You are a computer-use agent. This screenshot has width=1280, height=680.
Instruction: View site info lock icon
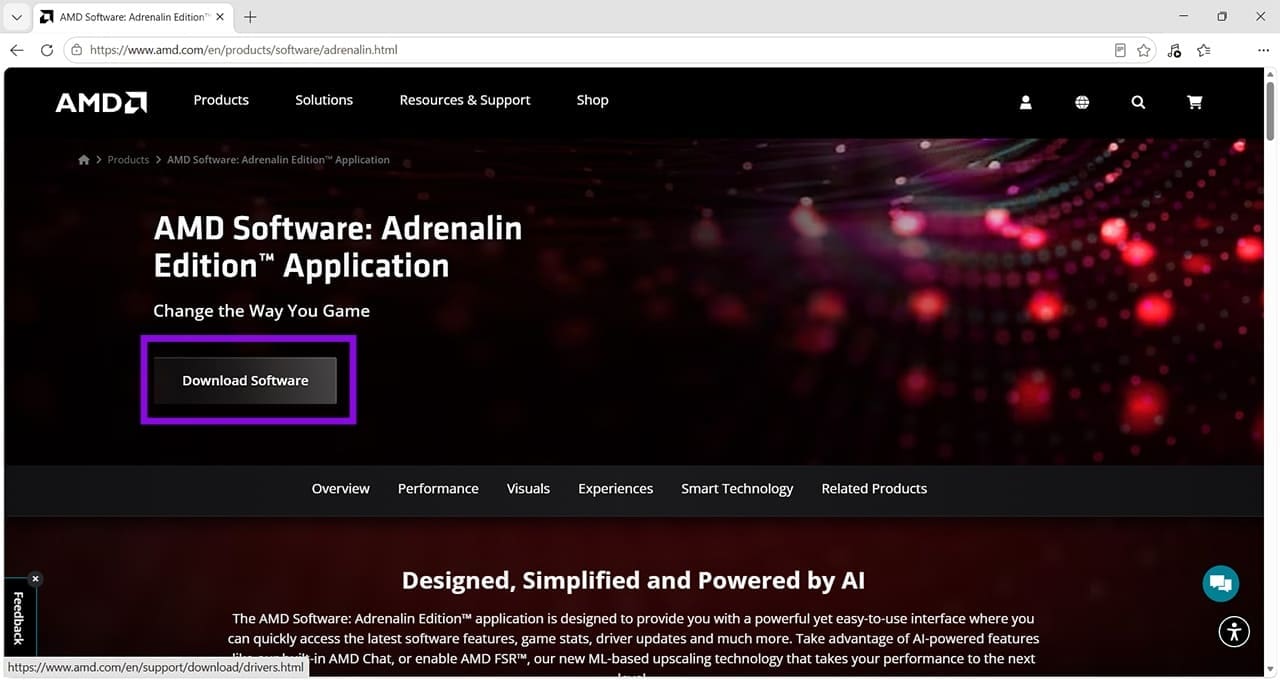[x=77, y=50]
